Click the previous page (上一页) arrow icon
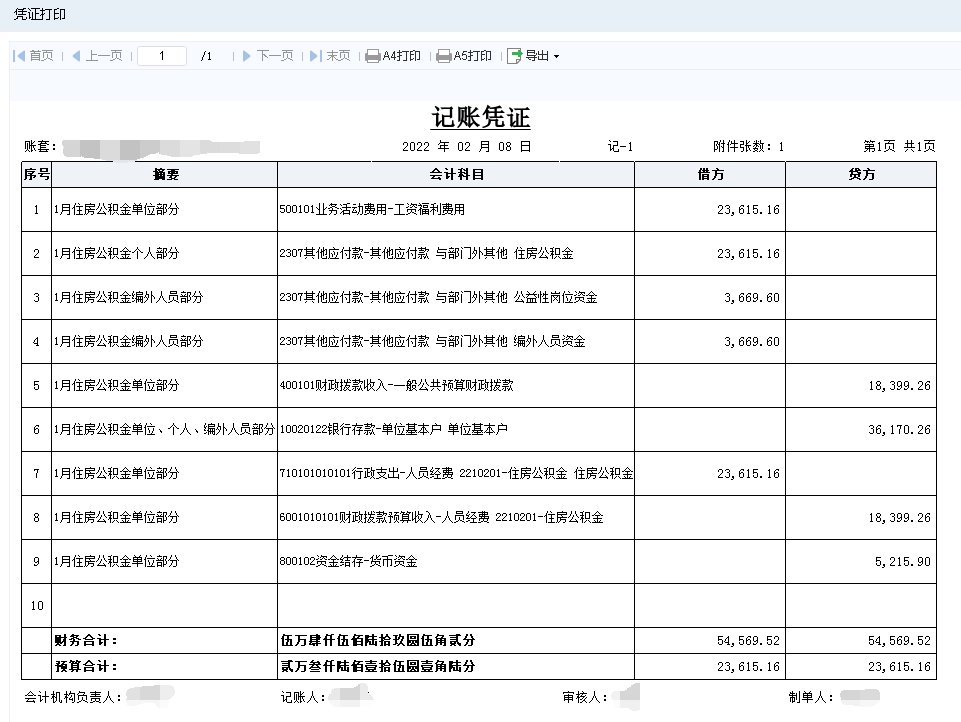This screenshot has height=722, width=961. pyautogui.click(x=77, y=56)
